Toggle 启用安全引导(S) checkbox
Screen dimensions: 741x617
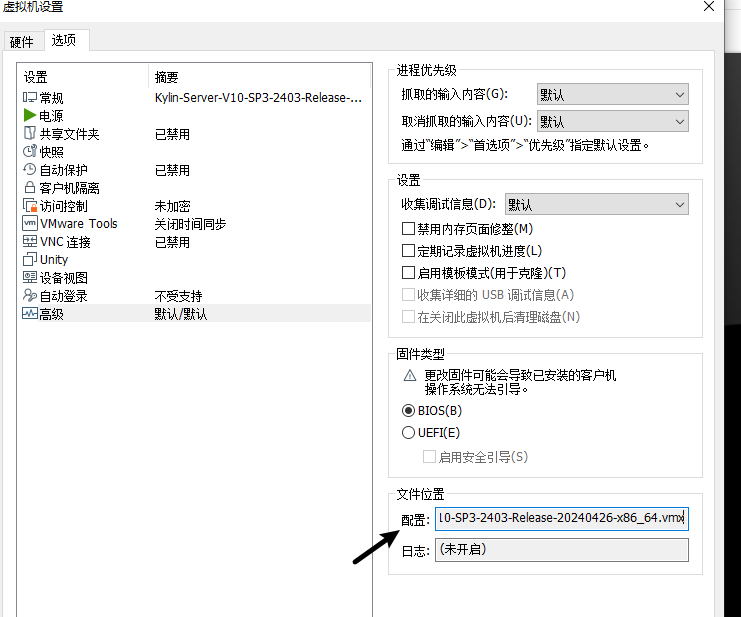tap(429, 457)
